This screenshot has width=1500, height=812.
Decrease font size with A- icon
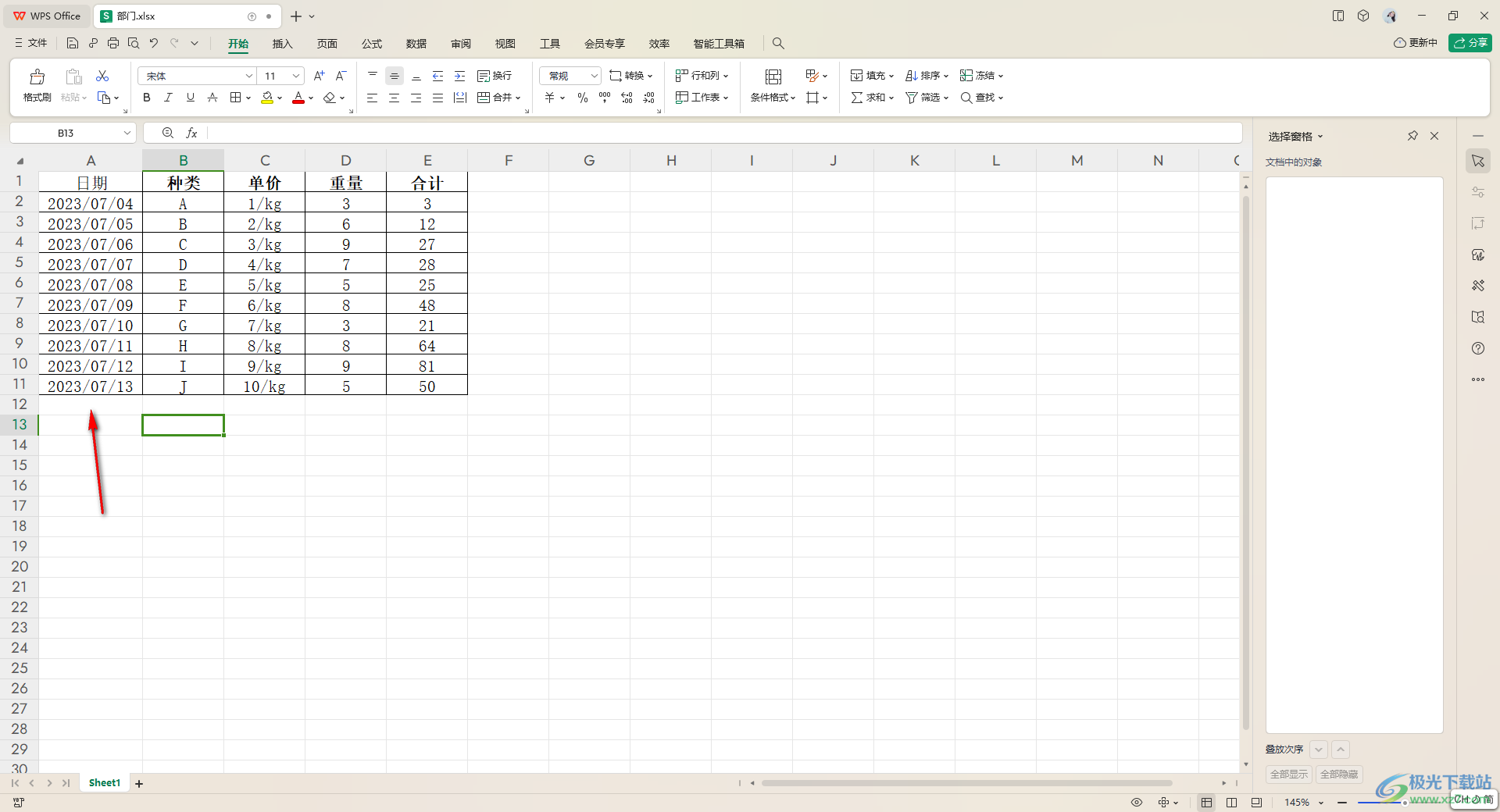click(341, 76)
